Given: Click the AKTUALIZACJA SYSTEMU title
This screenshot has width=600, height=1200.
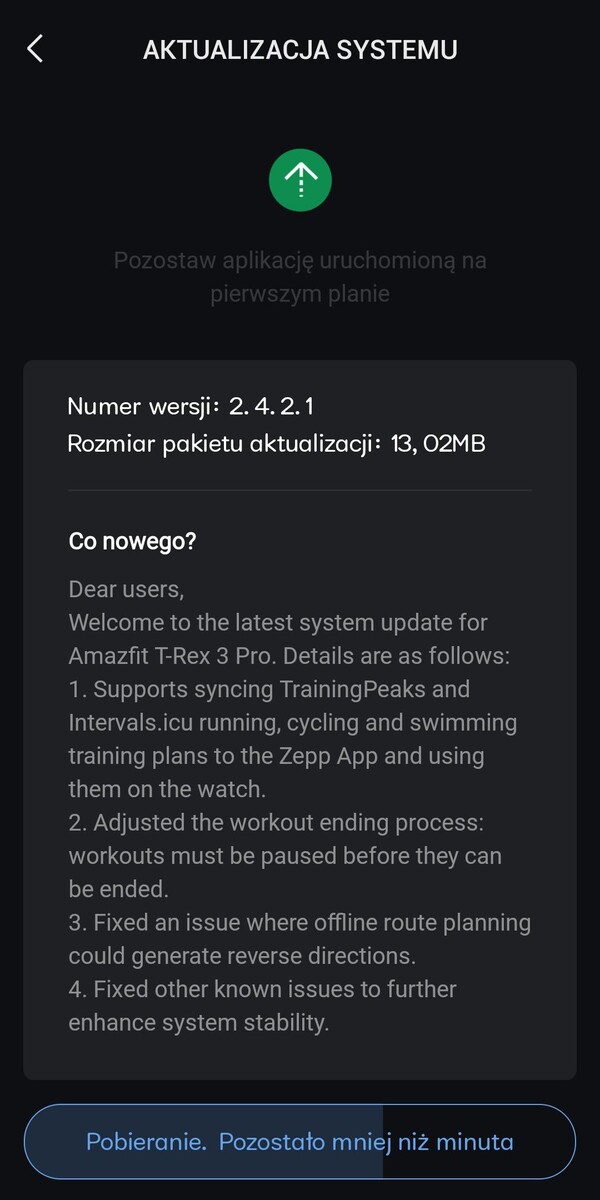Looking at the screenshot, I should tap(300, 50).
